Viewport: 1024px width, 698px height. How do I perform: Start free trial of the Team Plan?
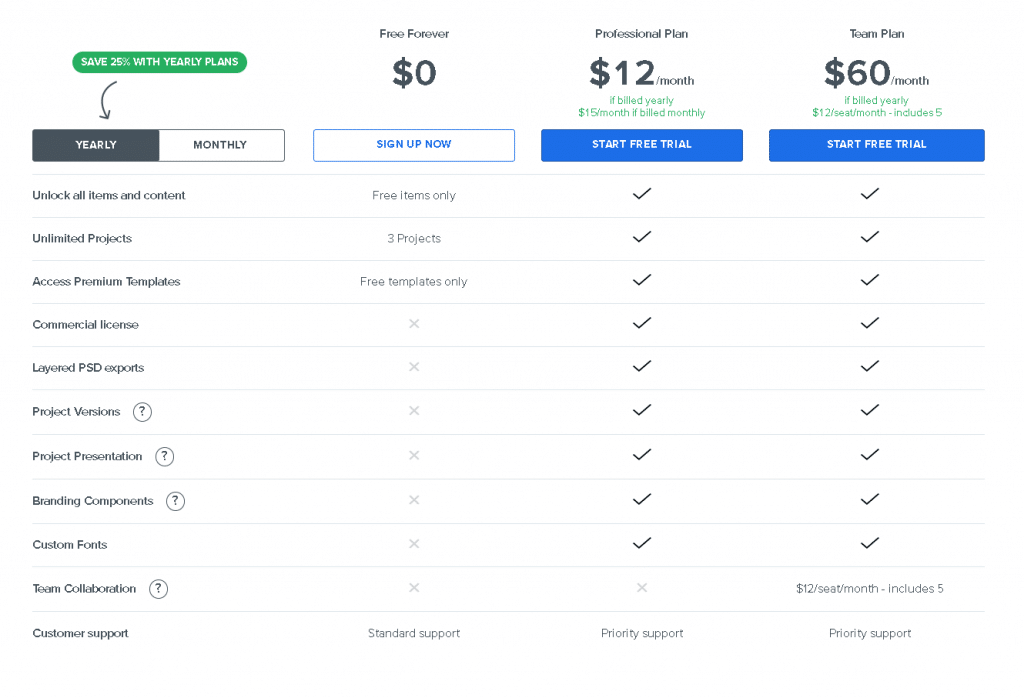click(x=876, y=145)
